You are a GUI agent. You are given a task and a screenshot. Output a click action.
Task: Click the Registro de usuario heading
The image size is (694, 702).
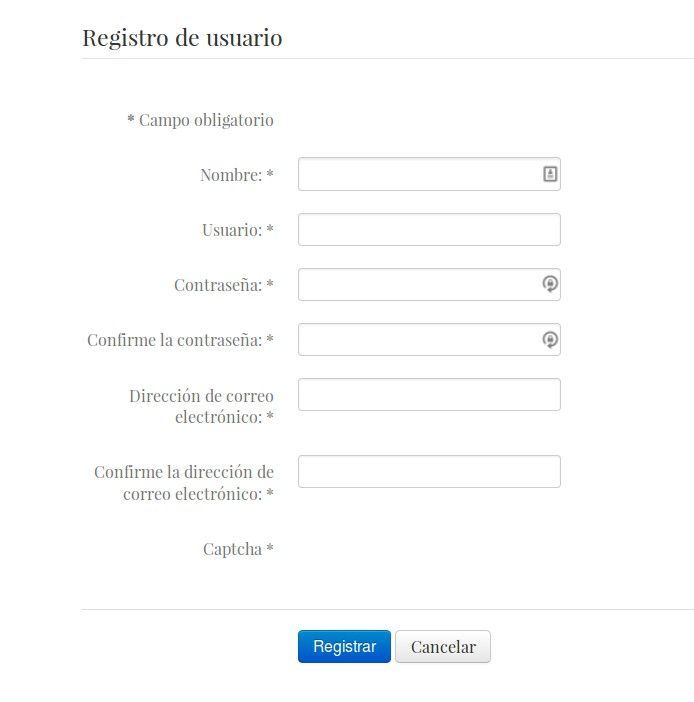[x=182, y=38]
